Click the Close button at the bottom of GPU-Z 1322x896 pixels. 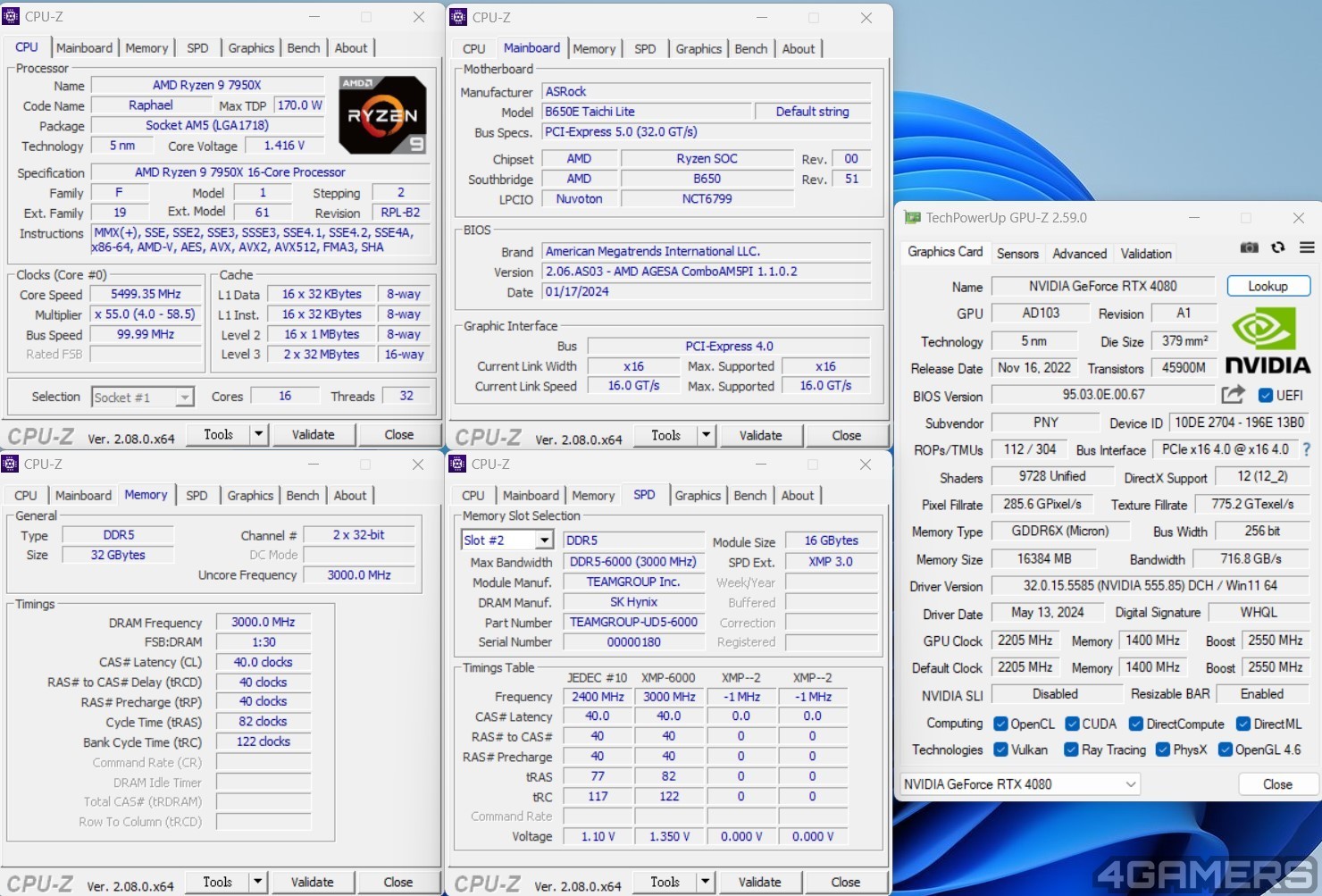(x=1277, y=784)
